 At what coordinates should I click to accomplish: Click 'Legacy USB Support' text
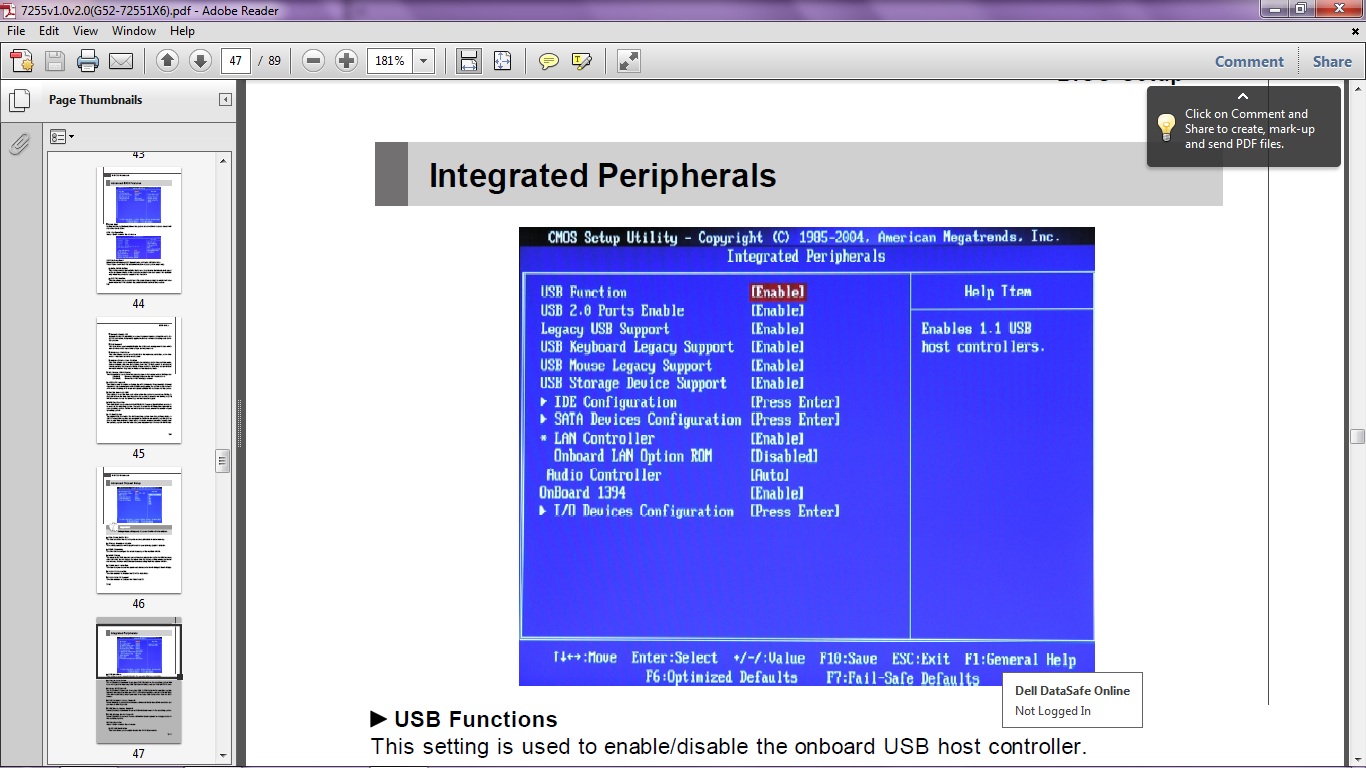(605, 329)
